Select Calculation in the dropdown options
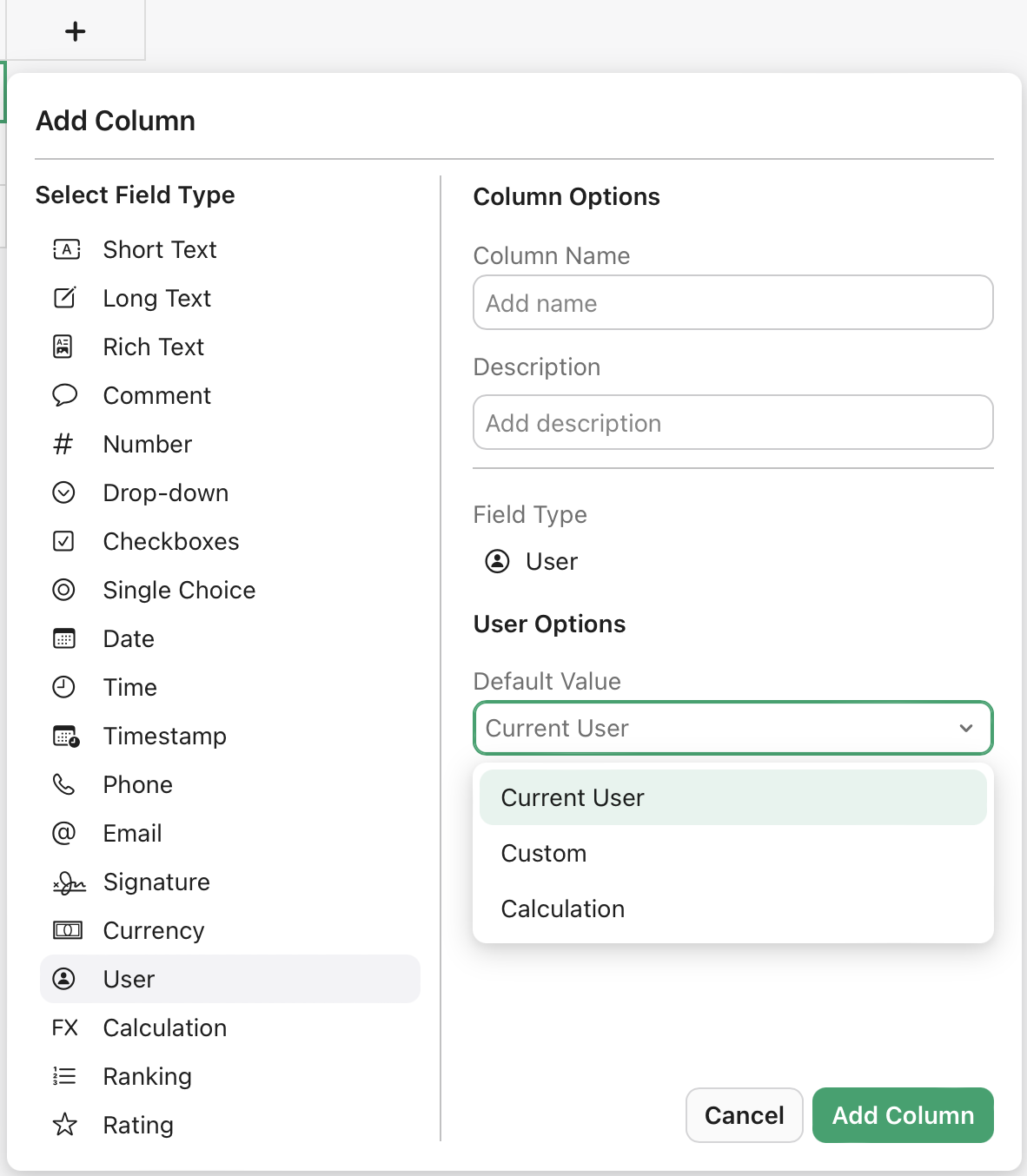This screenshot has height=1176, width=1027. click(562, 908)
